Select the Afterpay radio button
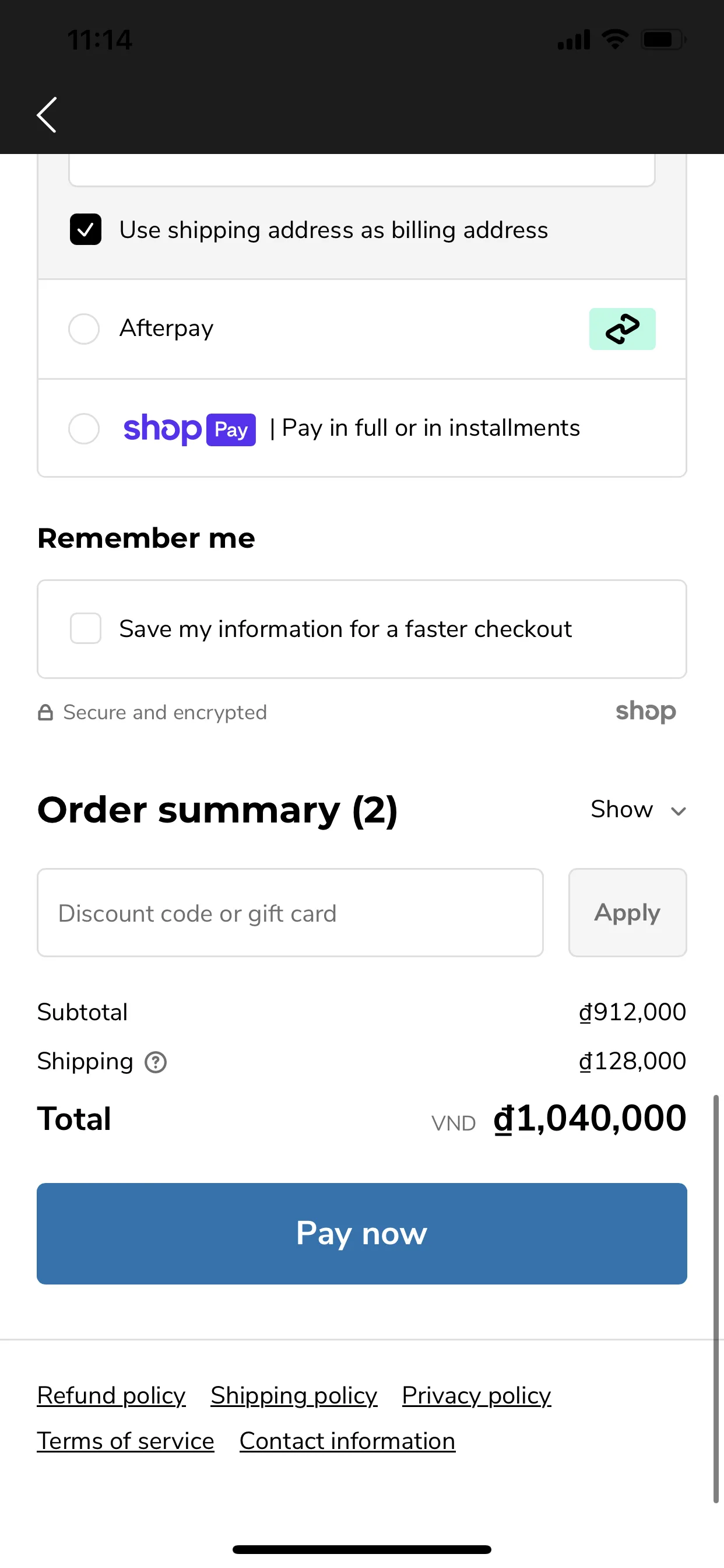This screenshot has width=724, height=1568. [x=84, y=328]
